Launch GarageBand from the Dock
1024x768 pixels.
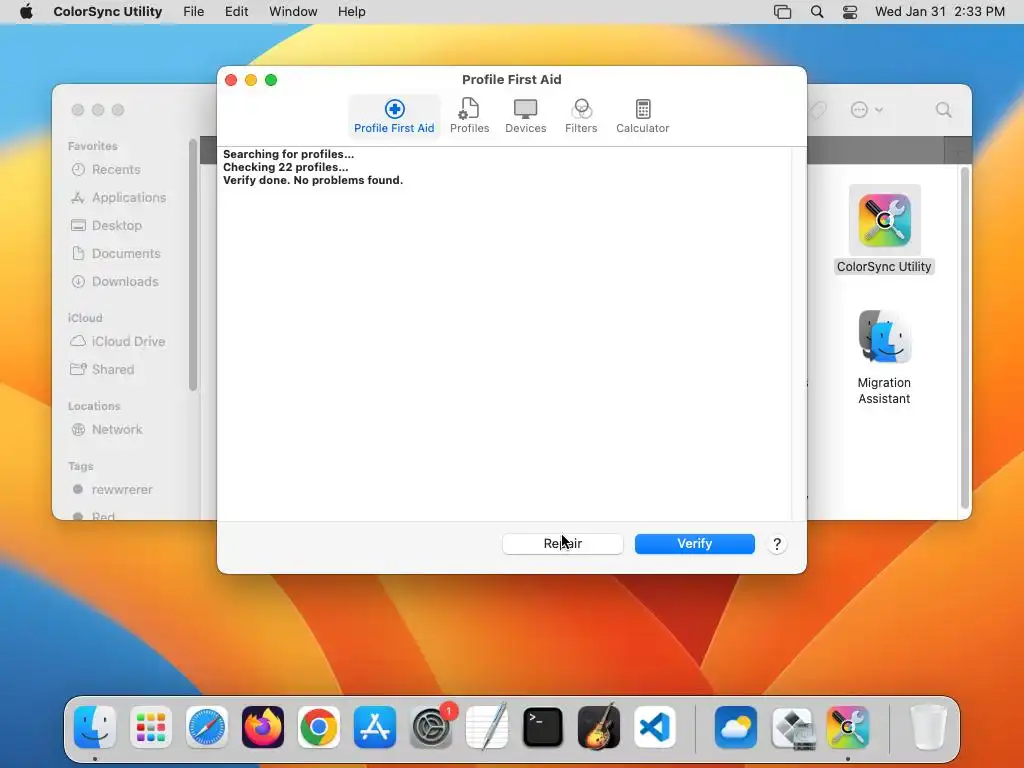click(x=599, y=727)
